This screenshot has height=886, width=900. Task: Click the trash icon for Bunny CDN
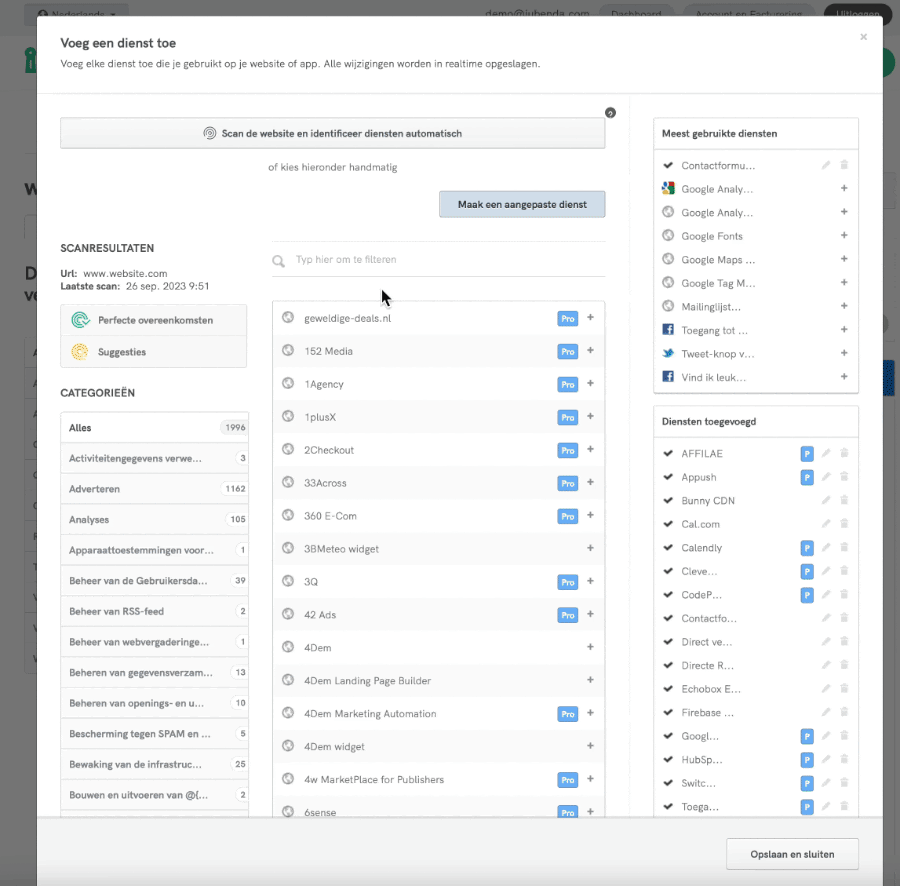tap(844, 501)
